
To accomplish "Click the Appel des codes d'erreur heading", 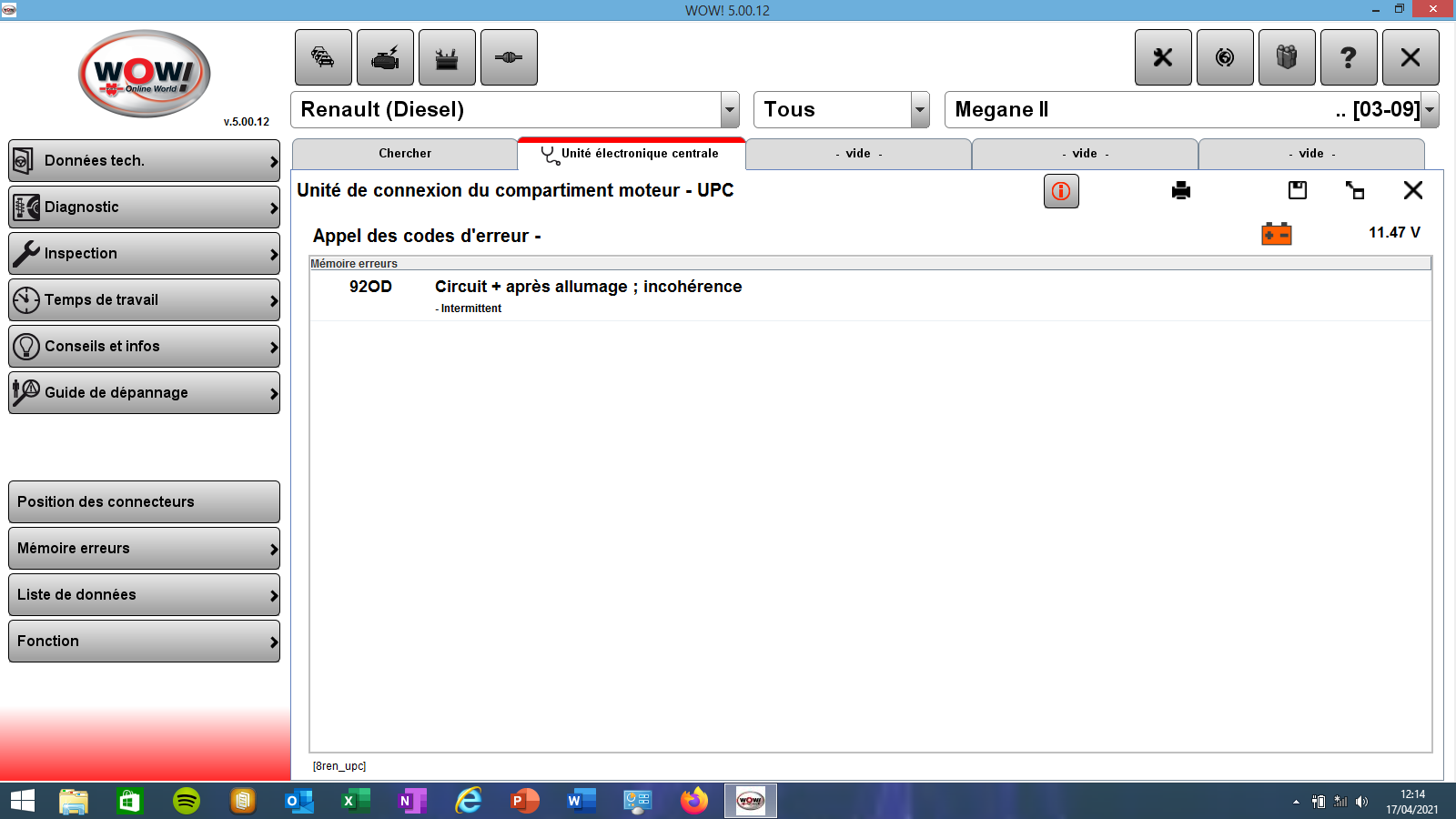I will click(427, 236).
